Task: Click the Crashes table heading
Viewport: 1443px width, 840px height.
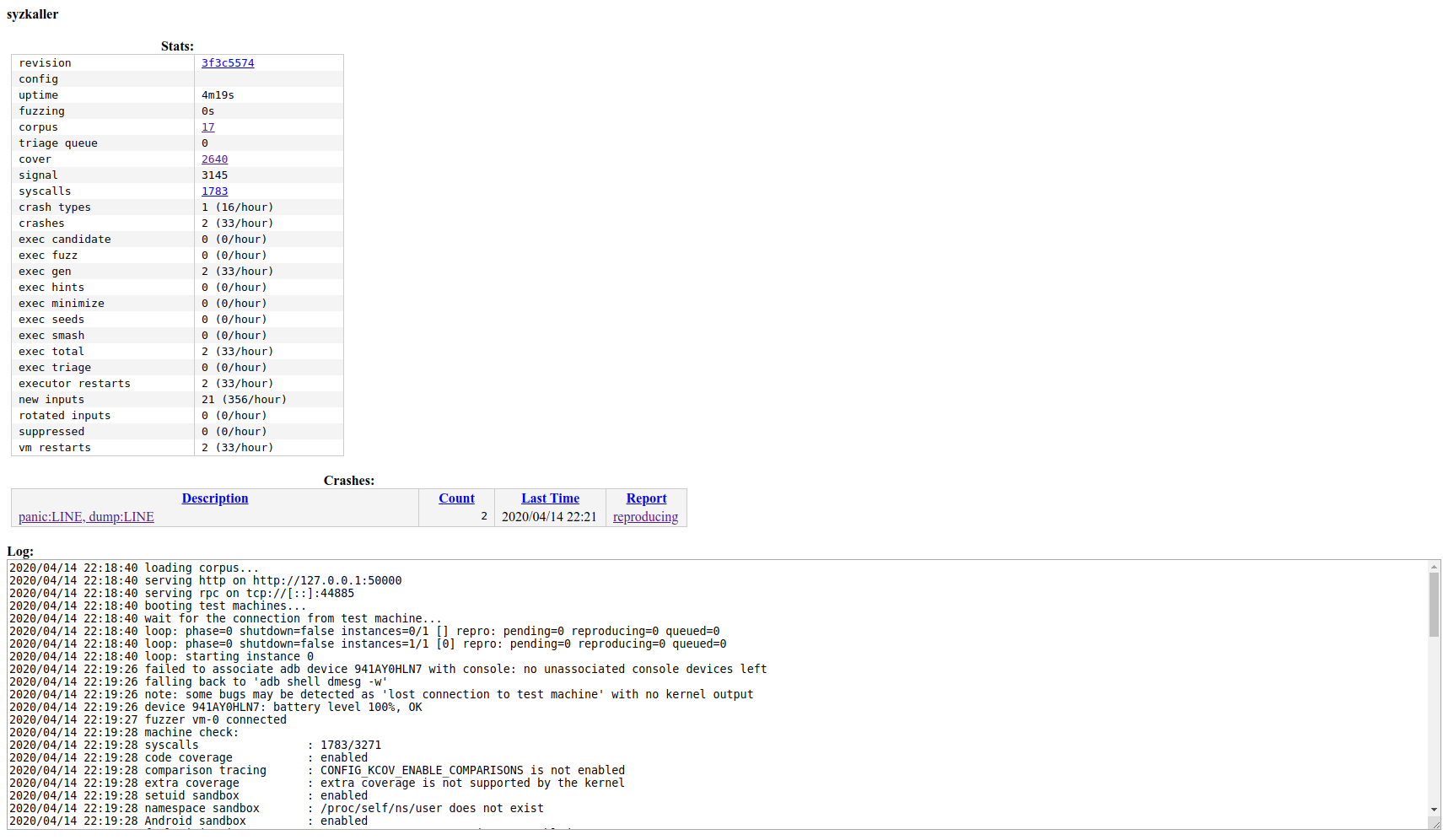Action: pyautogui.click(x=348, y=481)
